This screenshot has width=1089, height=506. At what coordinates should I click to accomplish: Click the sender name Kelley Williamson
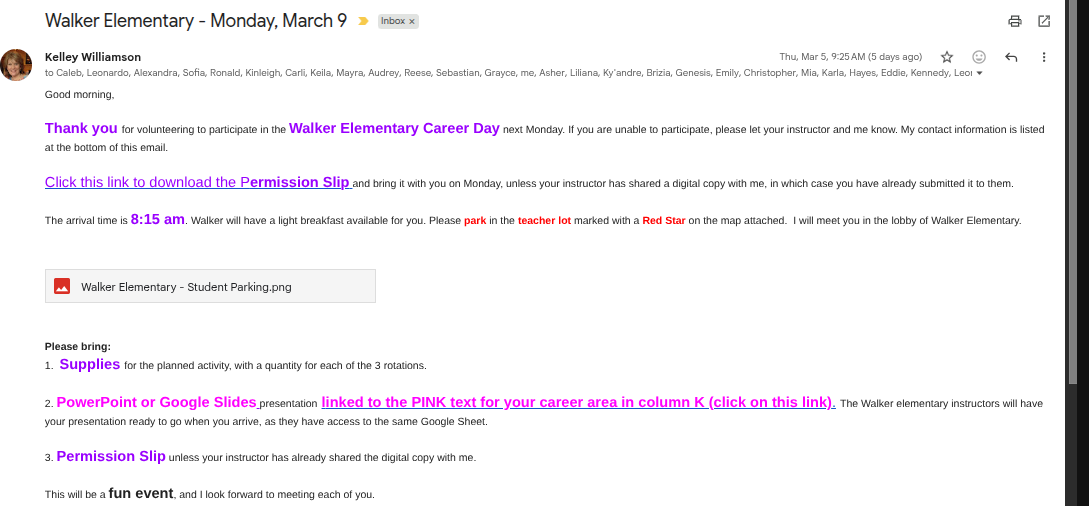(x=93, y=57)
